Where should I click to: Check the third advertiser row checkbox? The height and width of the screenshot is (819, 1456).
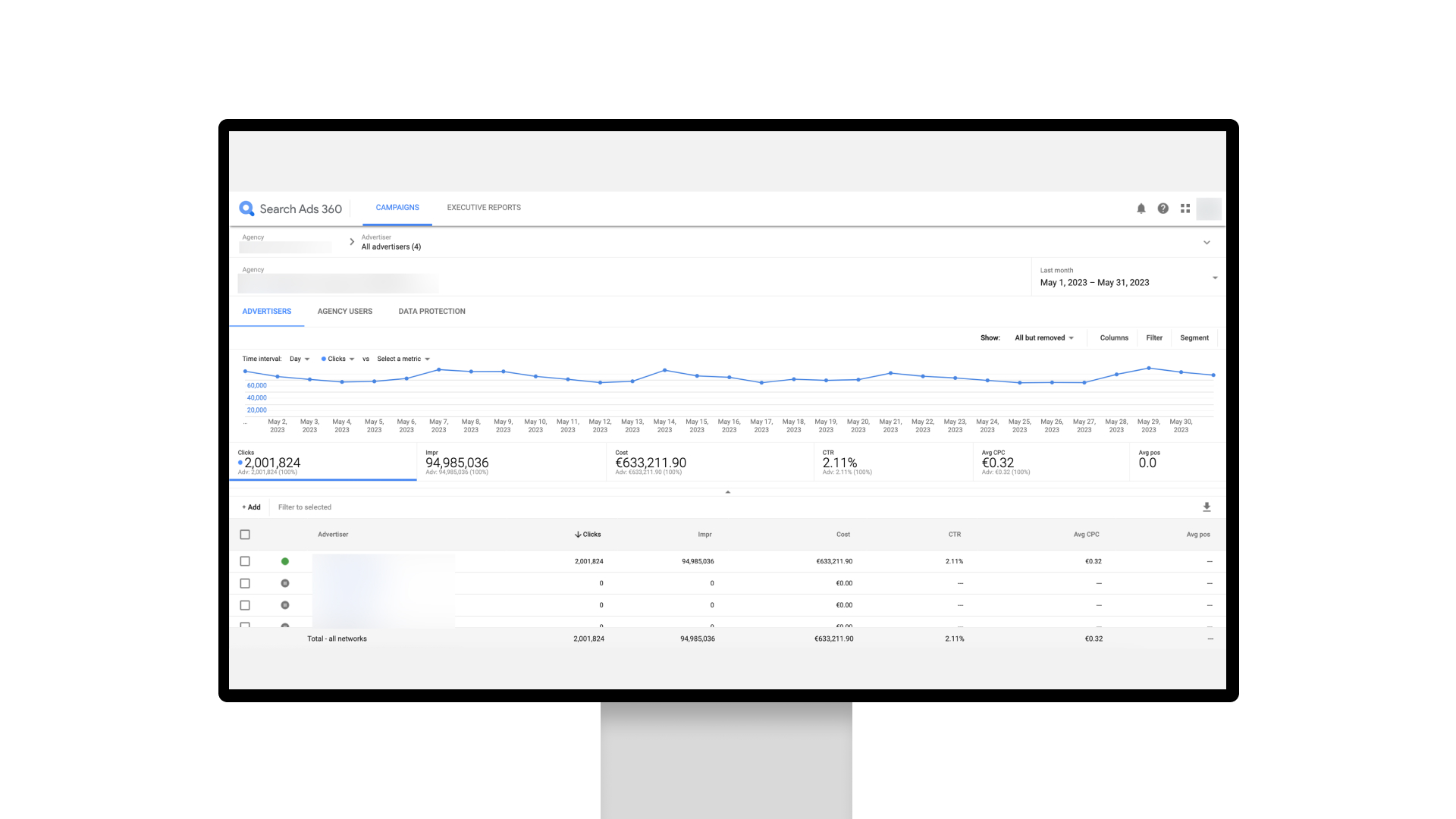click(x=245, y=605)
